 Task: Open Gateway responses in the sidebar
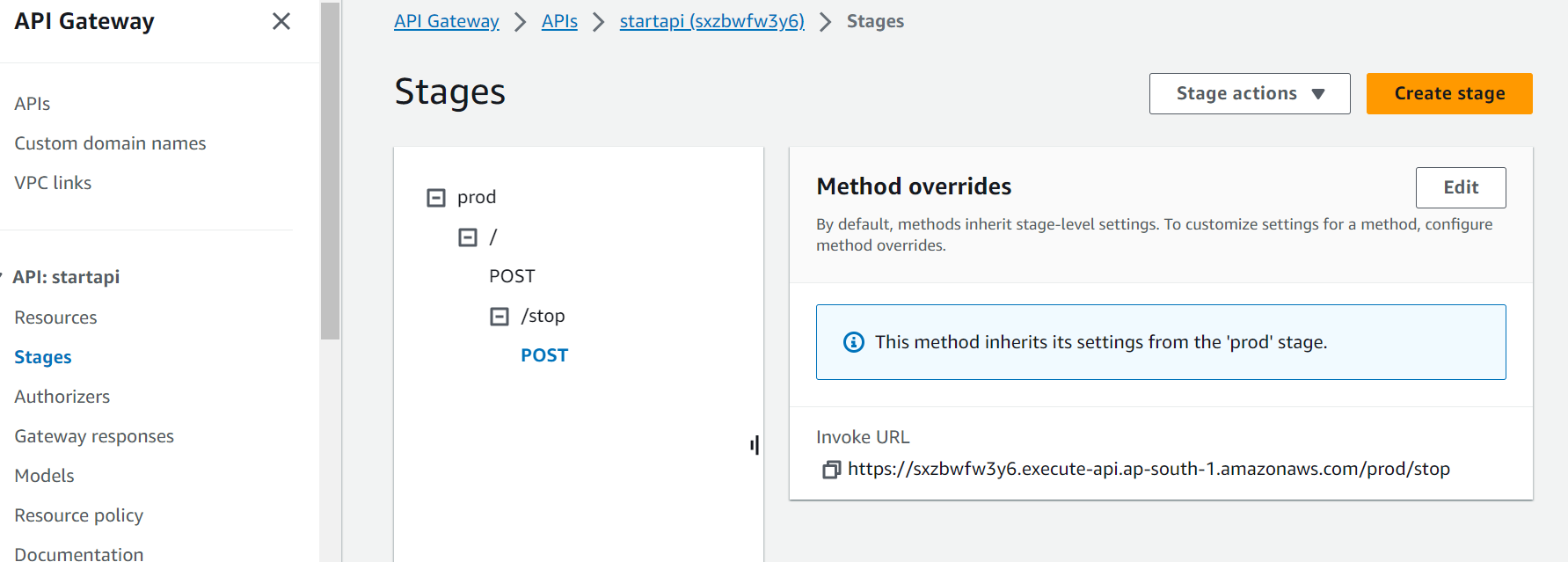[x=94, y=436]
